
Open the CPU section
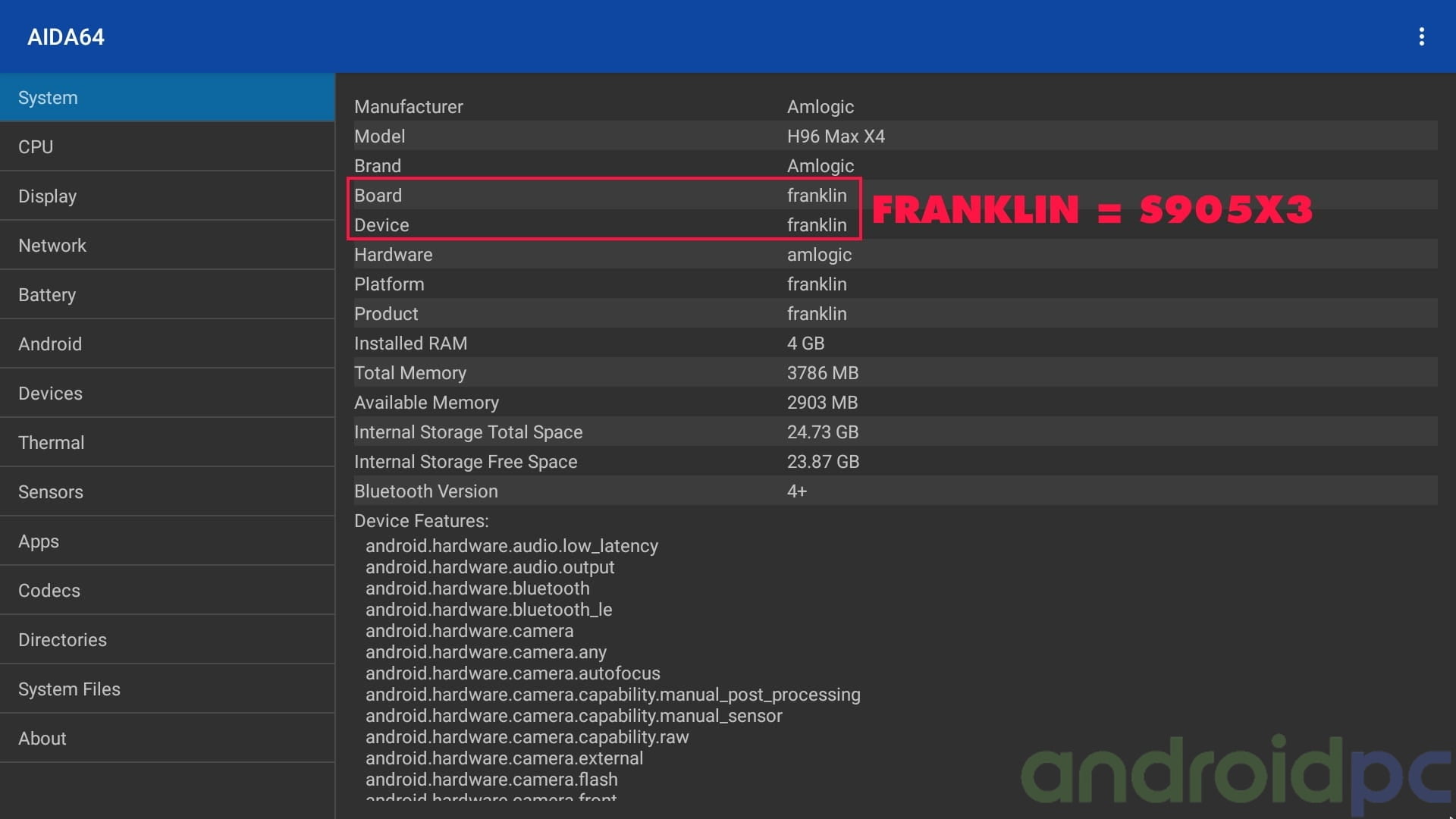167,147
